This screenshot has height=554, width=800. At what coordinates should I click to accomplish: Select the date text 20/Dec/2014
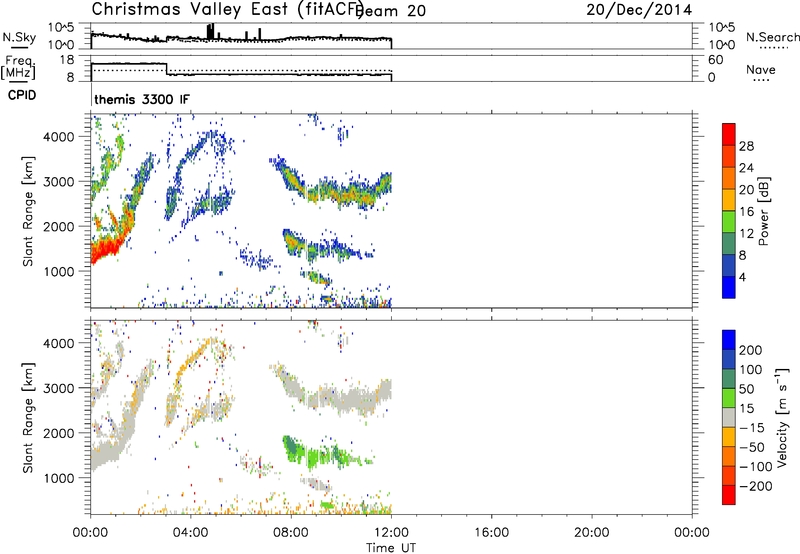(x=639, y=10)
